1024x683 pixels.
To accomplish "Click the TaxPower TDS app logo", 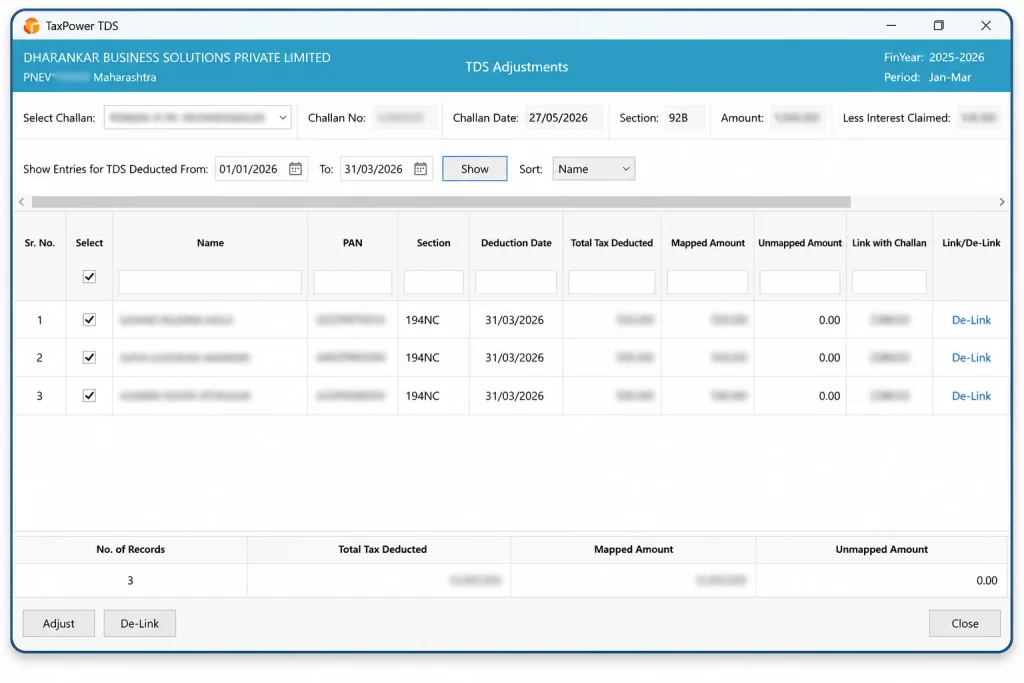I will pos(31,26).
